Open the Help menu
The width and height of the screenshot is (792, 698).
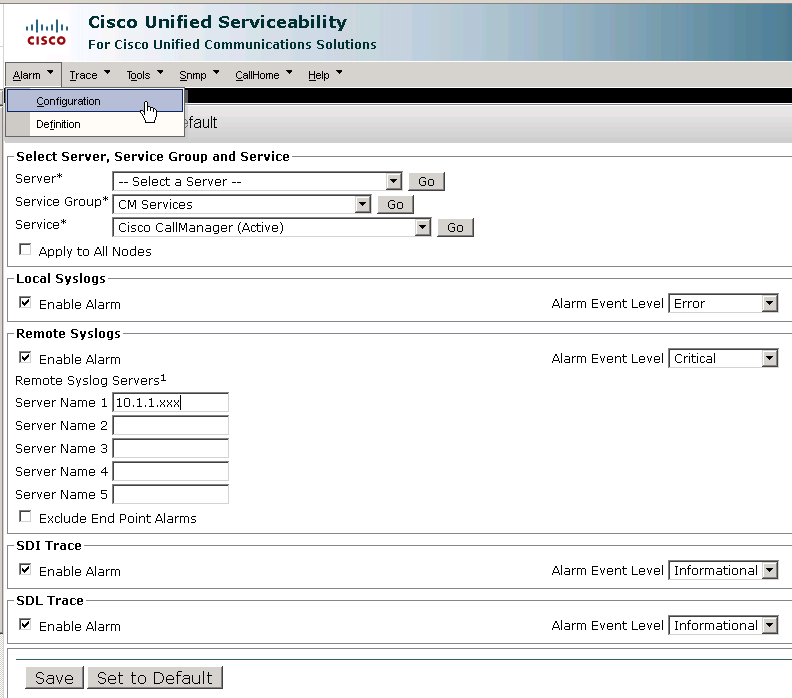pyautogui.click(x=325, y=75)
